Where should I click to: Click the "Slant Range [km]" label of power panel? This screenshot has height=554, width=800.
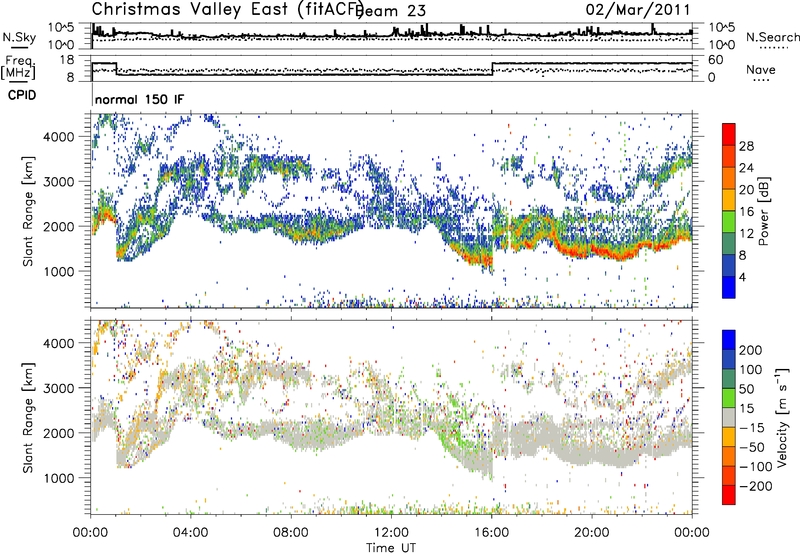28,211
